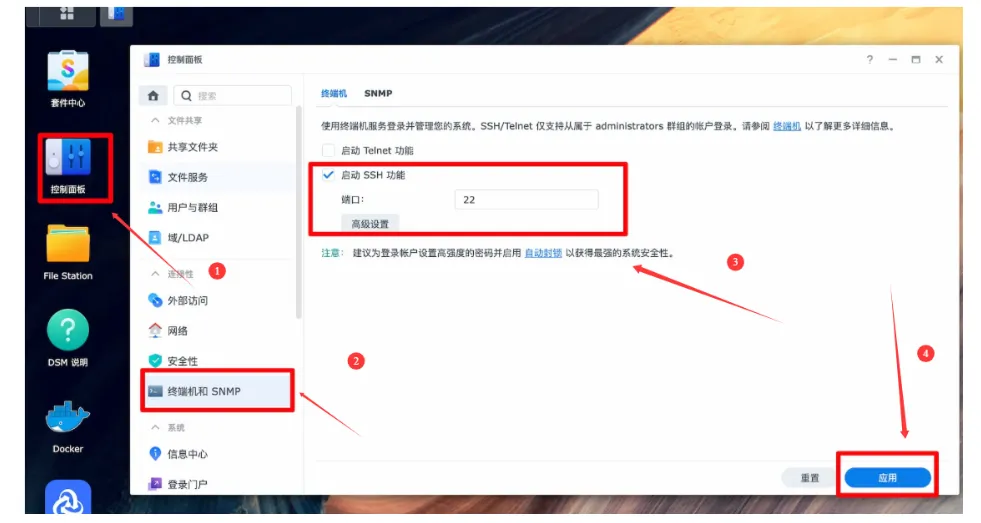Go to Control Panel home
This screenshot has height=523, width=981.
(153, 96)
